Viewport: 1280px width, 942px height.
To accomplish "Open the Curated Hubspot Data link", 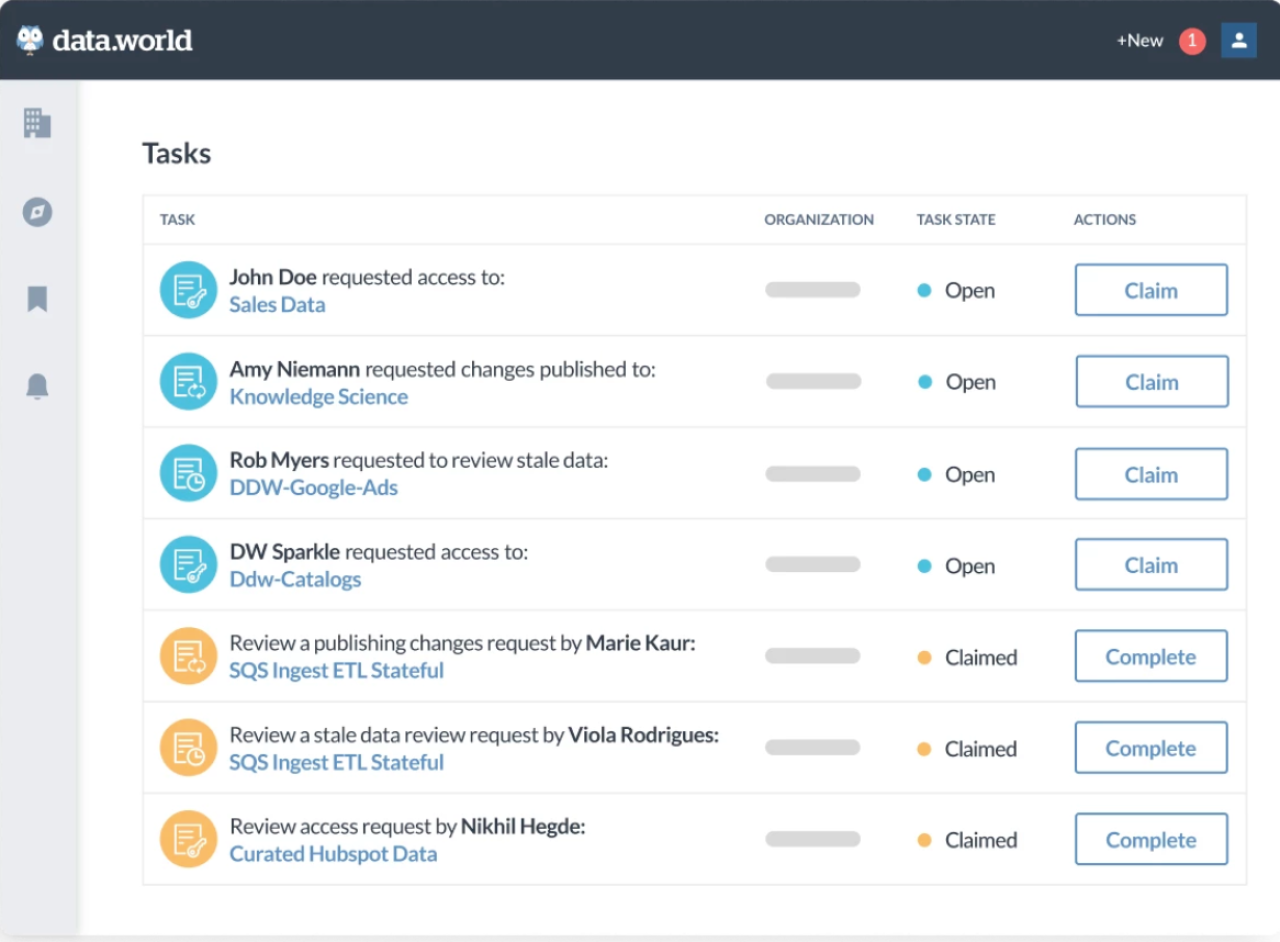I will (x=333, y=854).
